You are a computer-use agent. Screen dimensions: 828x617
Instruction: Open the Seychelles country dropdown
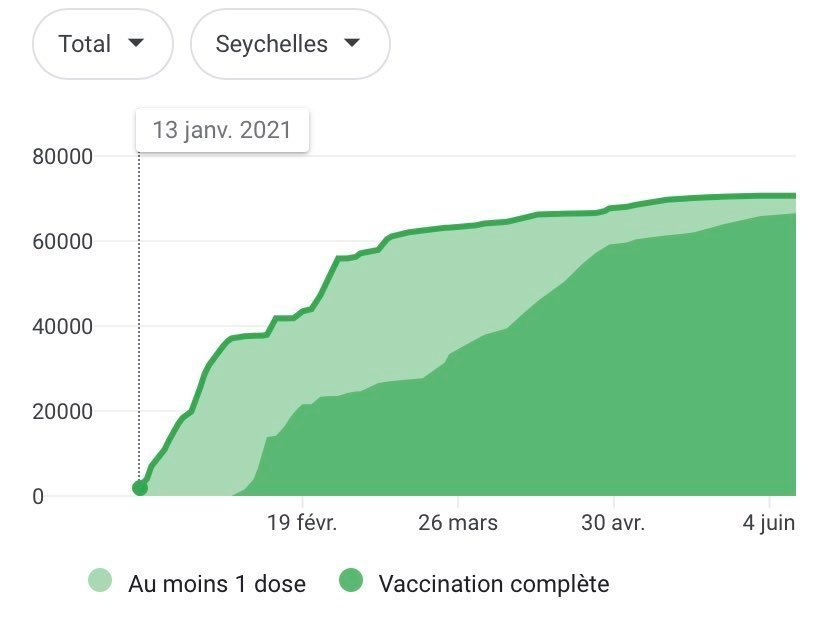tap(289, 44)
